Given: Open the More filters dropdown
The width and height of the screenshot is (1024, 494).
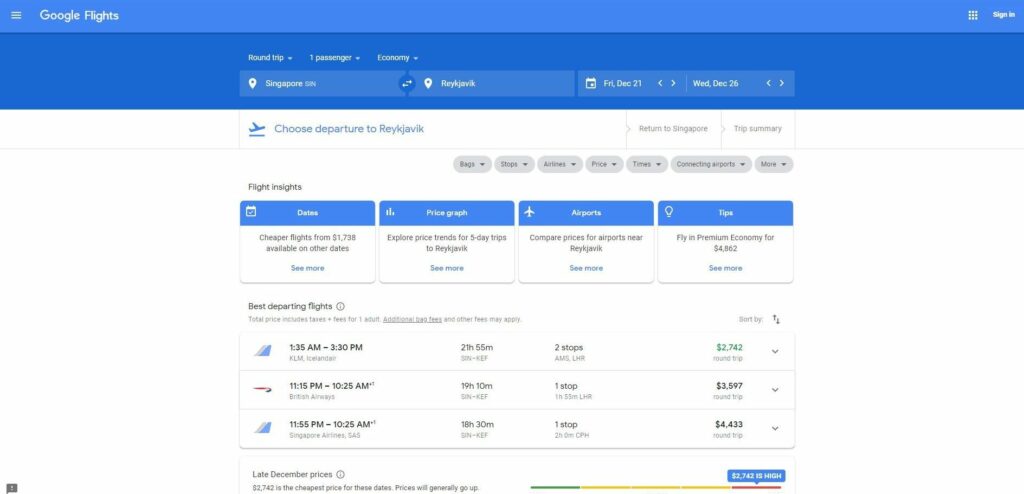Looking at the screenshot, I should [x=774, y=165].
